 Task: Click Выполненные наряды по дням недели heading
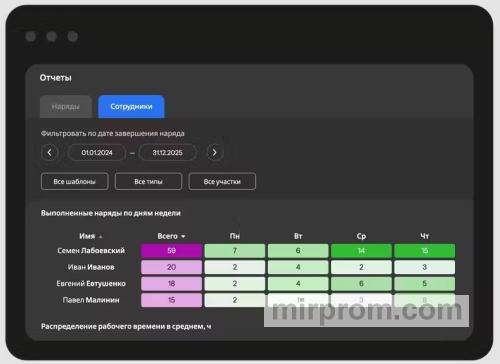(x=111, y=213)
